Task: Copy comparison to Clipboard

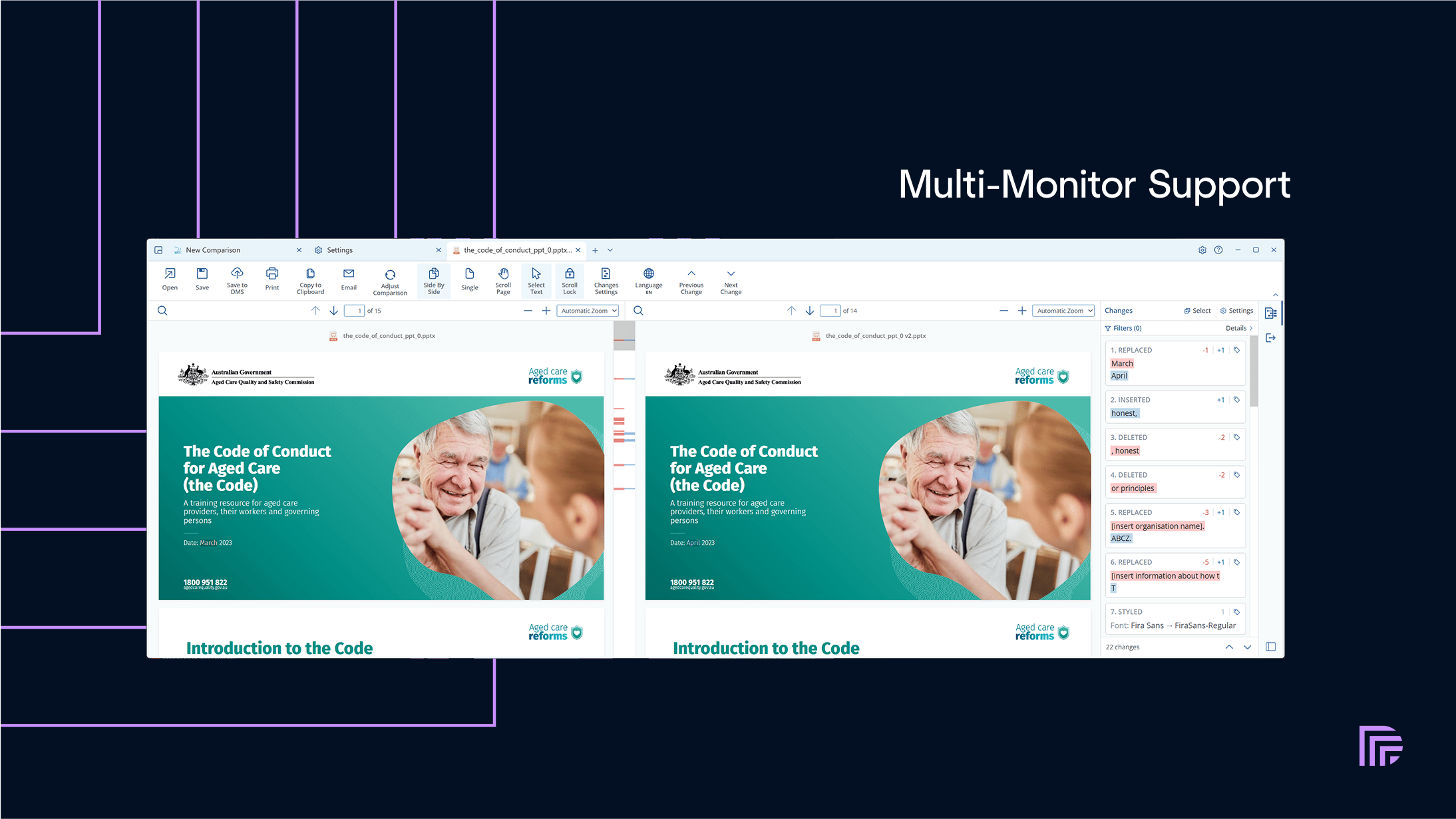Action: click(x=310, y=280)
